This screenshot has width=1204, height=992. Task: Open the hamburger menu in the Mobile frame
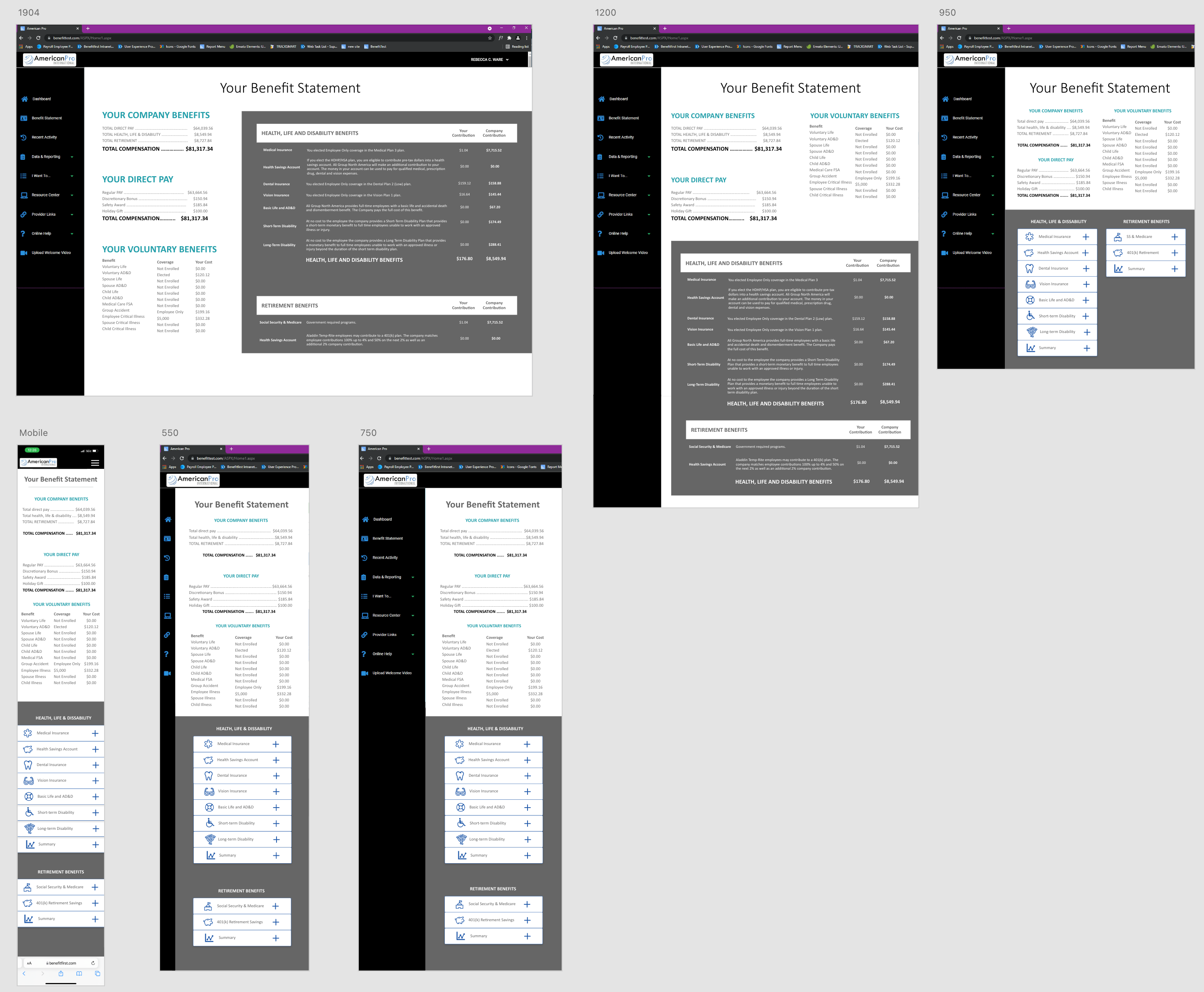coord(95,463)
